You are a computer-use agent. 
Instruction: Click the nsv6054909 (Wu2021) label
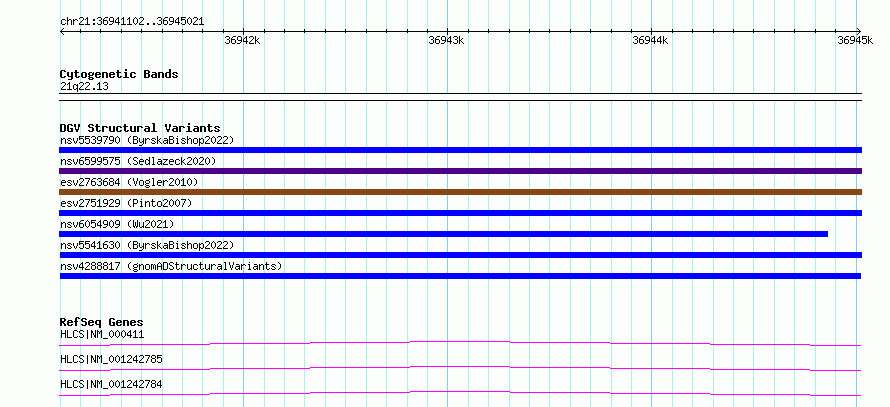[x=117, y=224]
